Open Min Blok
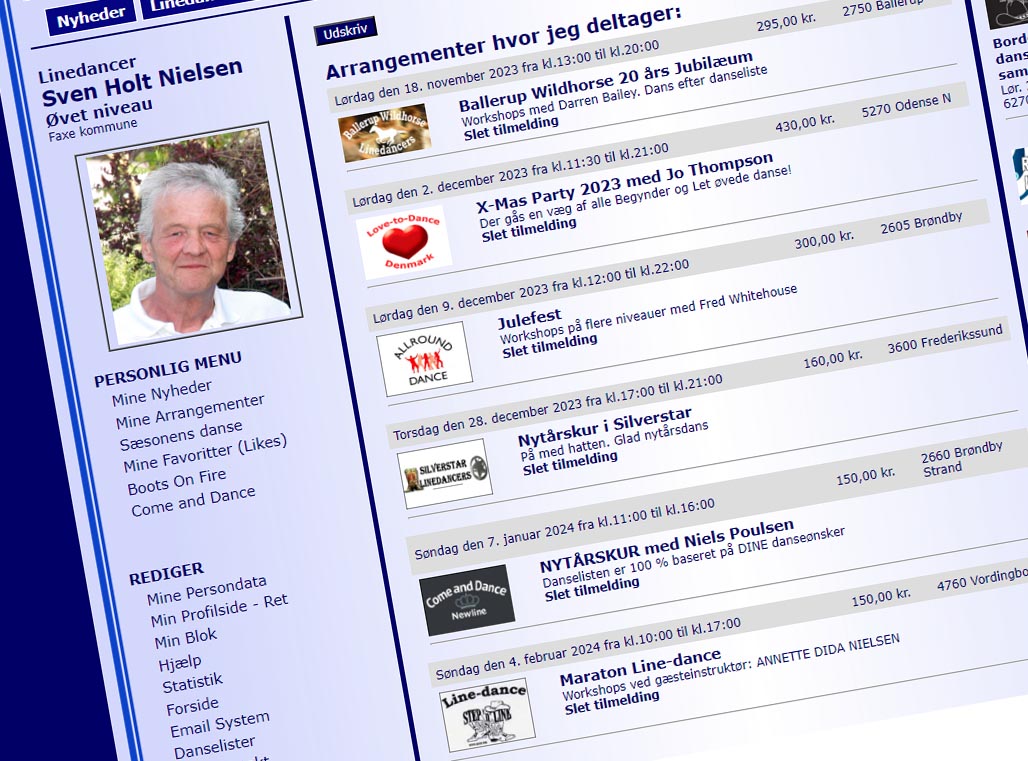Screen dimensions: 1028x761 point(186,638)
